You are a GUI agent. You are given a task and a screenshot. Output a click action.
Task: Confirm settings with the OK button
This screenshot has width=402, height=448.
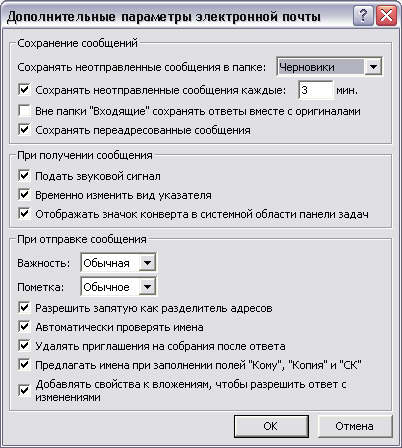click(x=271, y=426)
